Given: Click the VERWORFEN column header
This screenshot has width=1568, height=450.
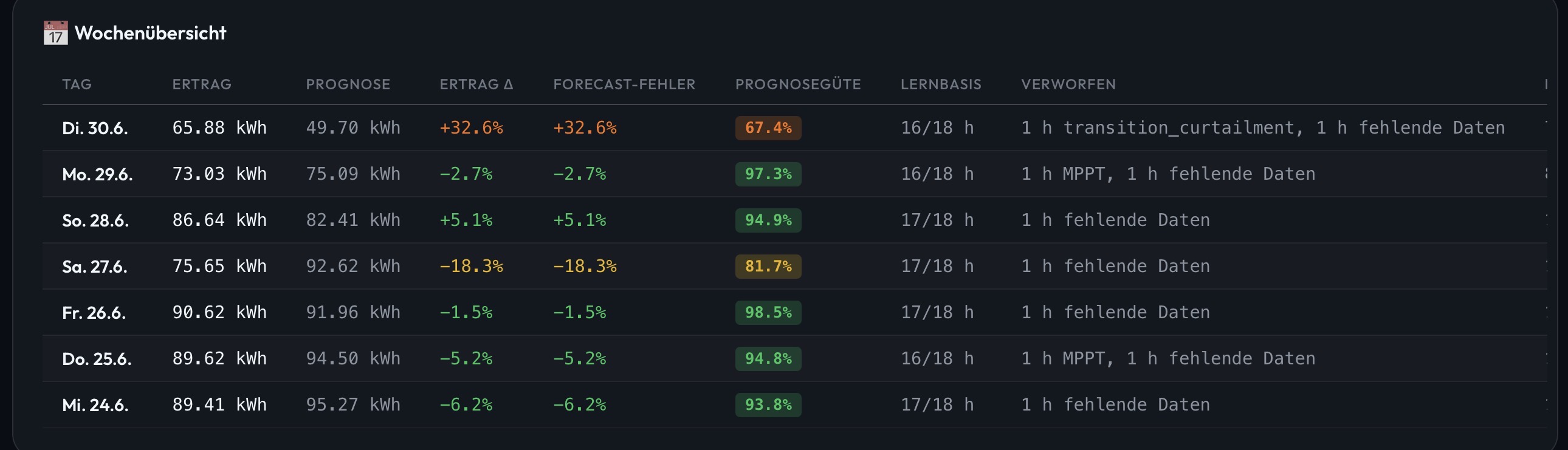Looking at the screenshot, I should point(1068,84).
